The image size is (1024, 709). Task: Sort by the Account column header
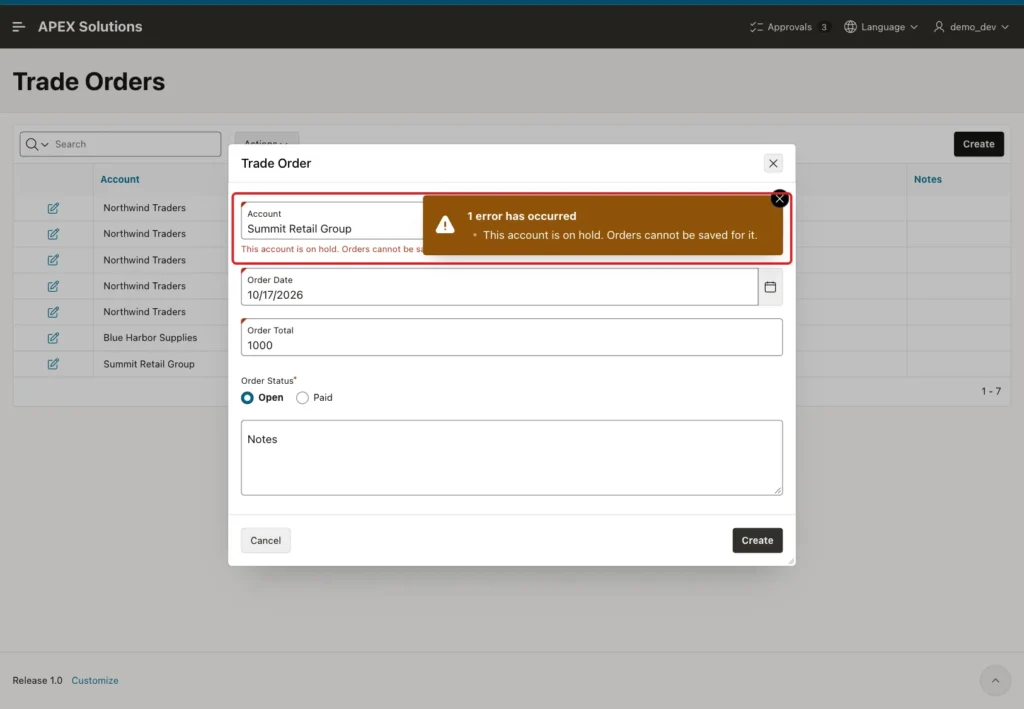tap(120, 180)
